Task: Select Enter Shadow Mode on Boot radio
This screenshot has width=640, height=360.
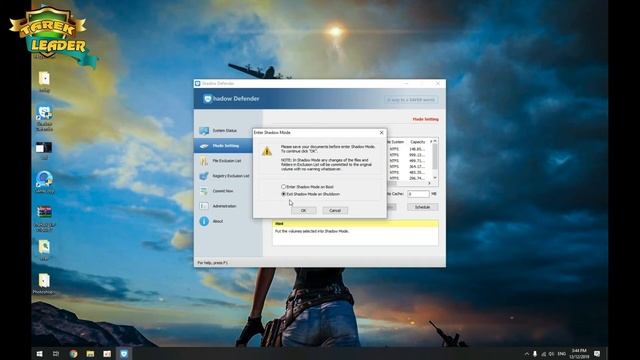Action: pyautogui.click(x=284, y=187)
